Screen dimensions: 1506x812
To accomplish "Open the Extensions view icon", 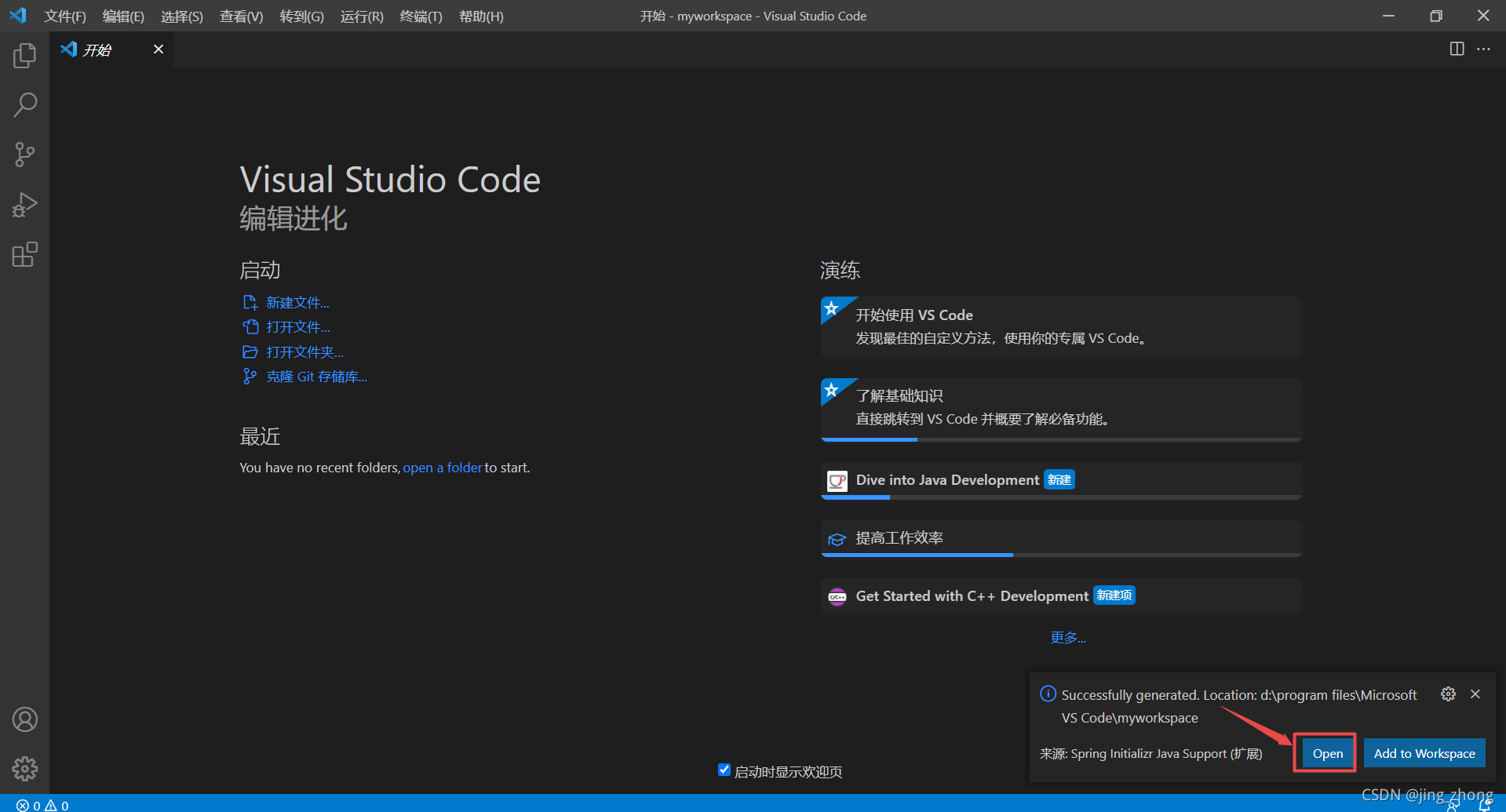I will [x=24, y=255].
